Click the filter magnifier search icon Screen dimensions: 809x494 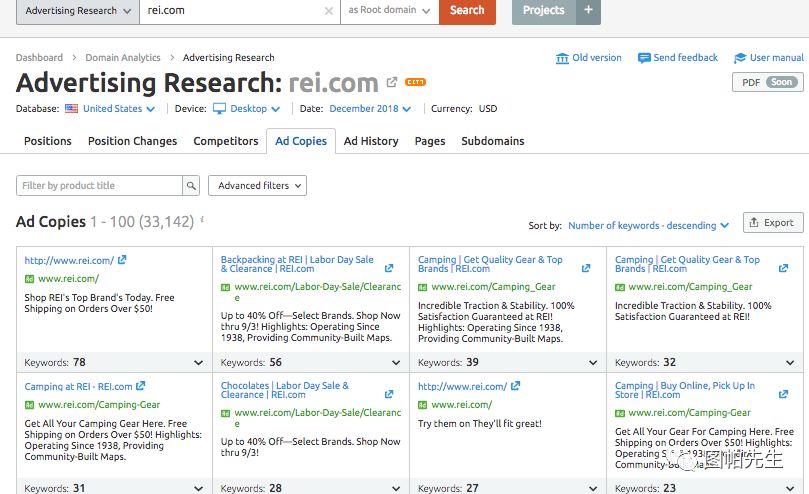191,186
